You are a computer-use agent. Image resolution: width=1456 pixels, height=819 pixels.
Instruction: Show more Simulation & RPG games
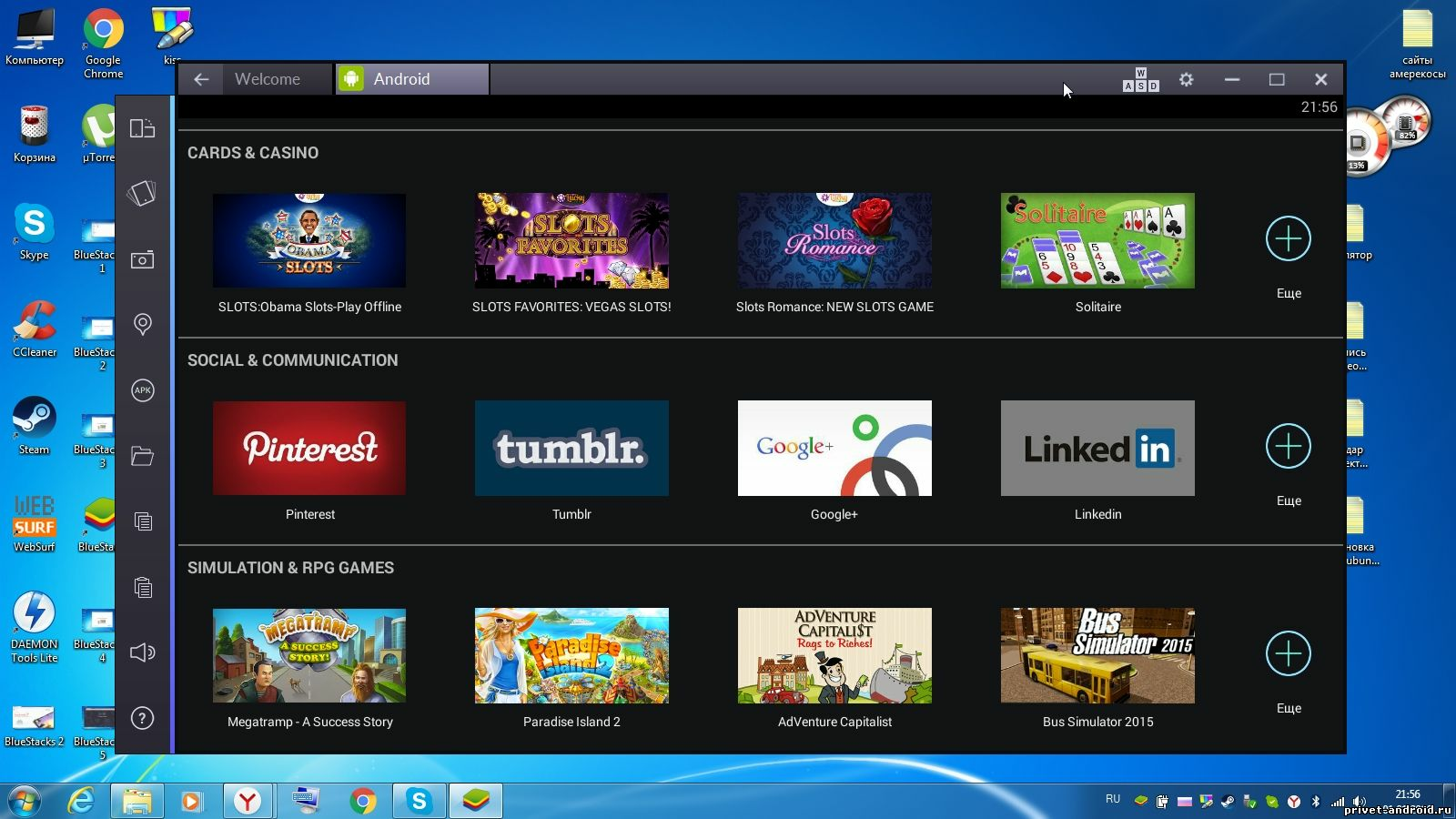(x=1289, y=653)
